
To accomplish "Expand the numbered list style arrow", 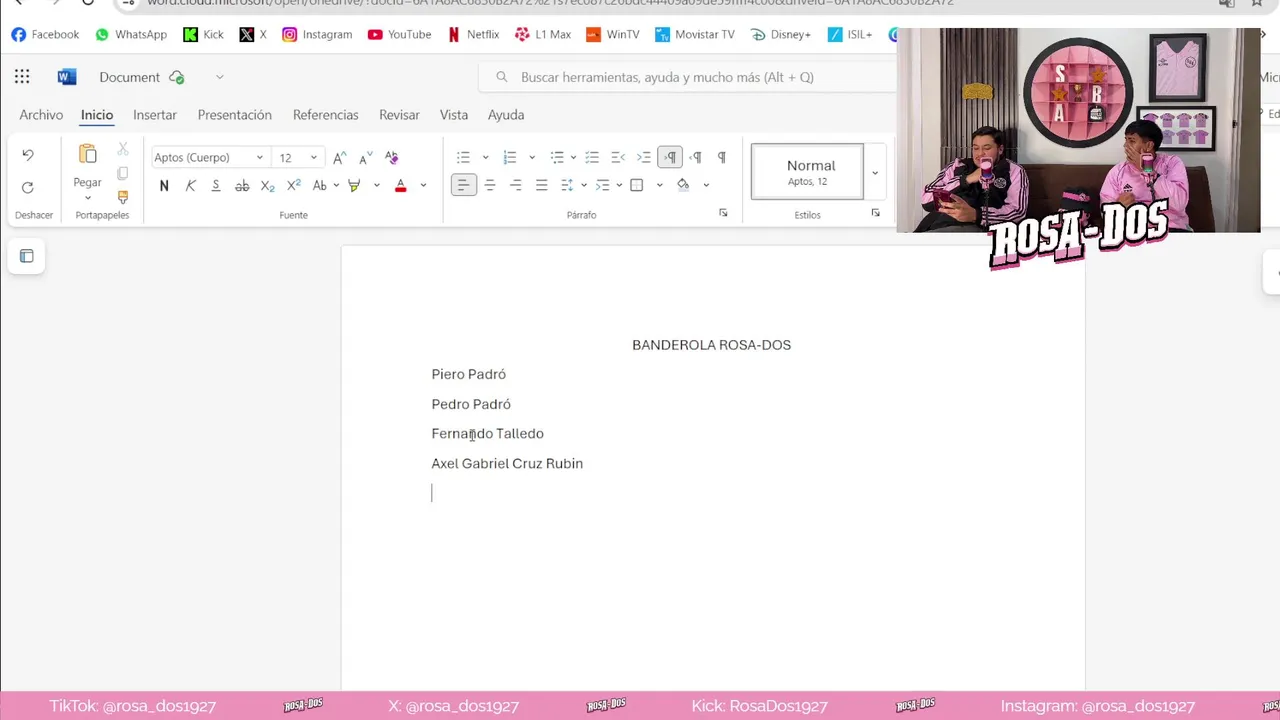I will tap(532, 157).
